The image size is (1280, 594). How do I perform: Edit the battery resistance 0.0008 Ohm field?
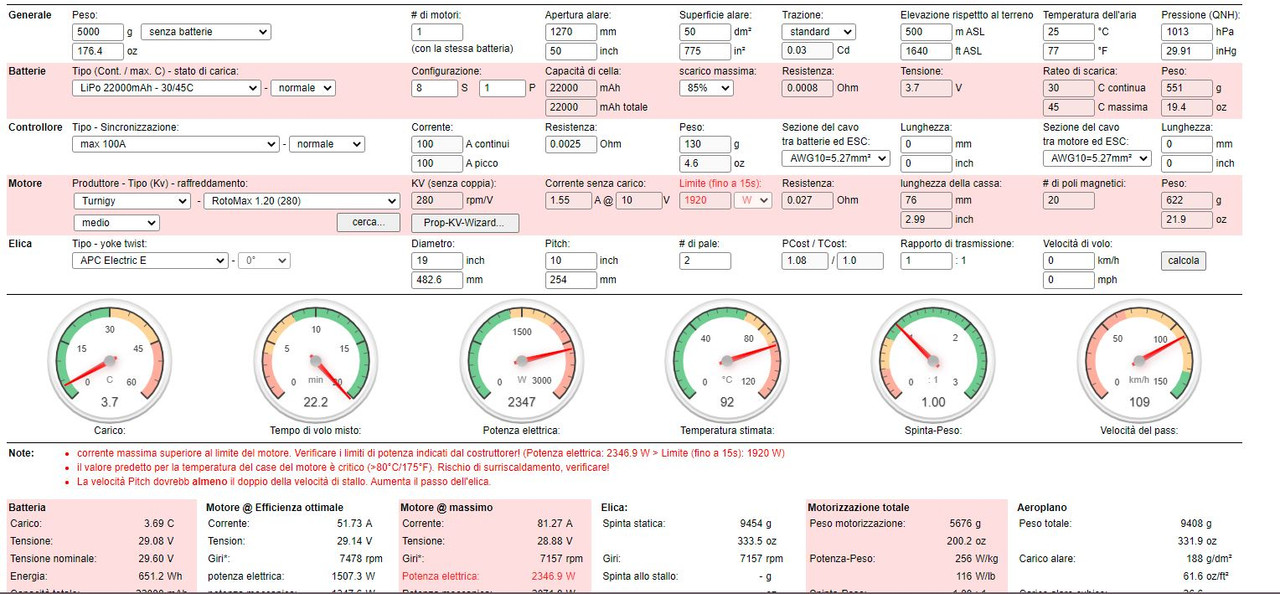pos(807,88)
